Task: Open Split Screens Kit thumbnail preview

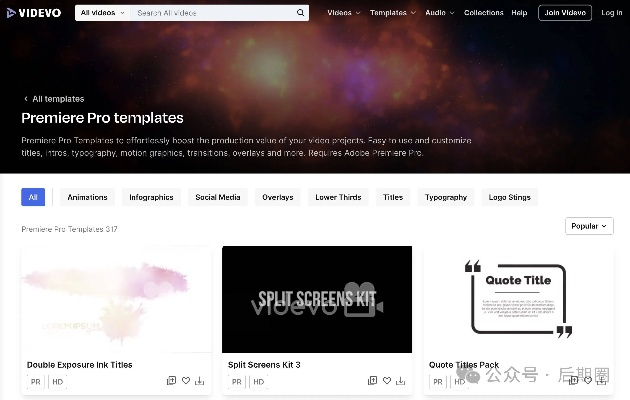Action: tap(317, 299)
